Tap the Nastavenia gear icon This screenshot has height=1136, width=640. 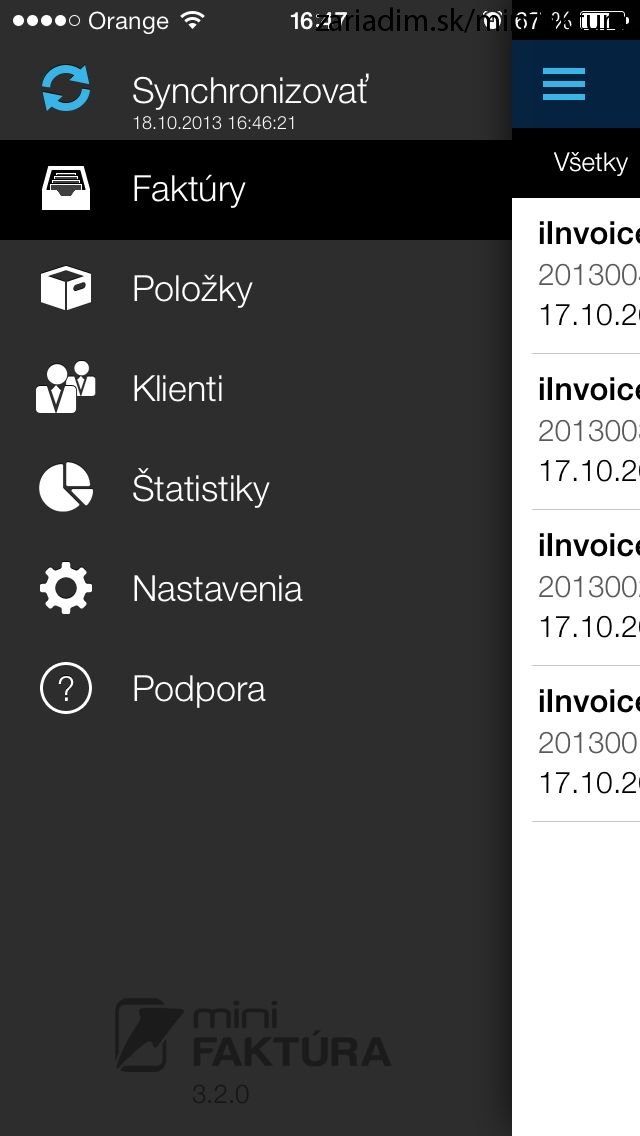pos(66,588)
